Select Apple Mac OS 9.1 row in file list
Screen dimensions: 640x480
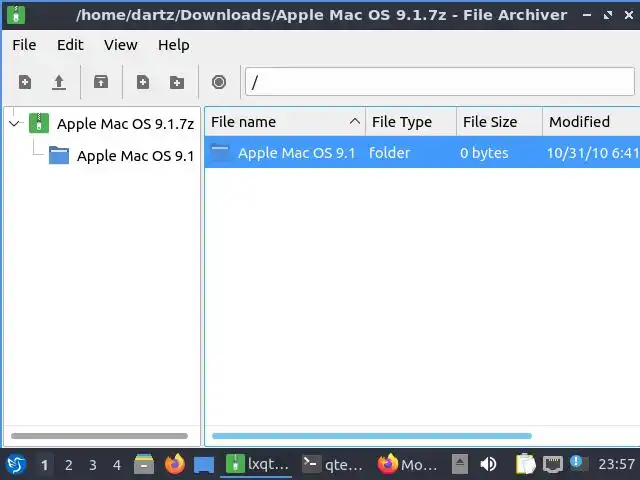coord(422,153)
